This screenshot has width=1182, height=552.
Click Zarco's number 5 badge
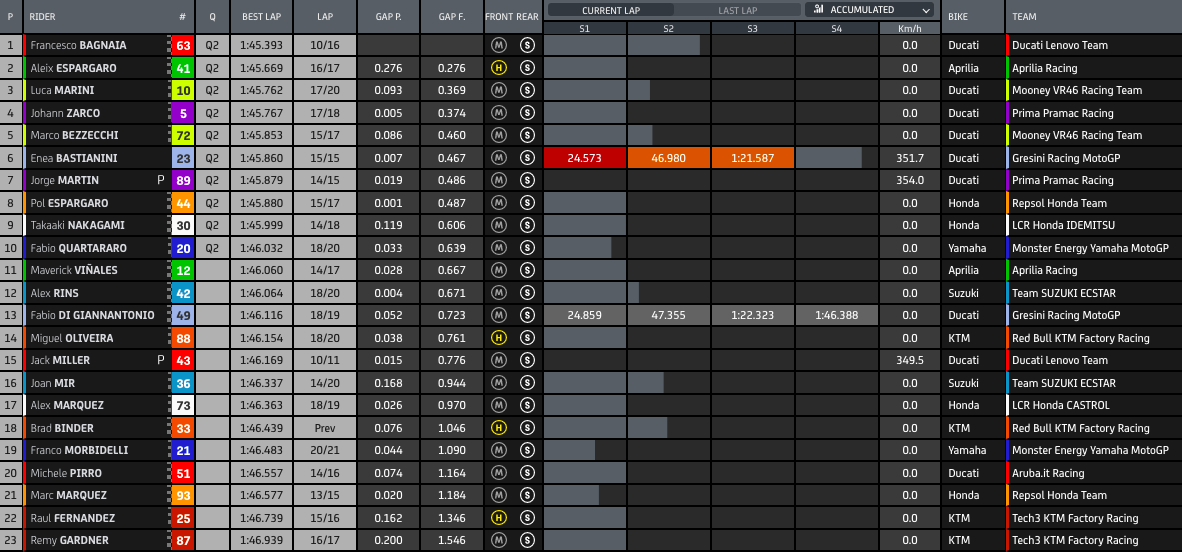click(x=183, y=113)
